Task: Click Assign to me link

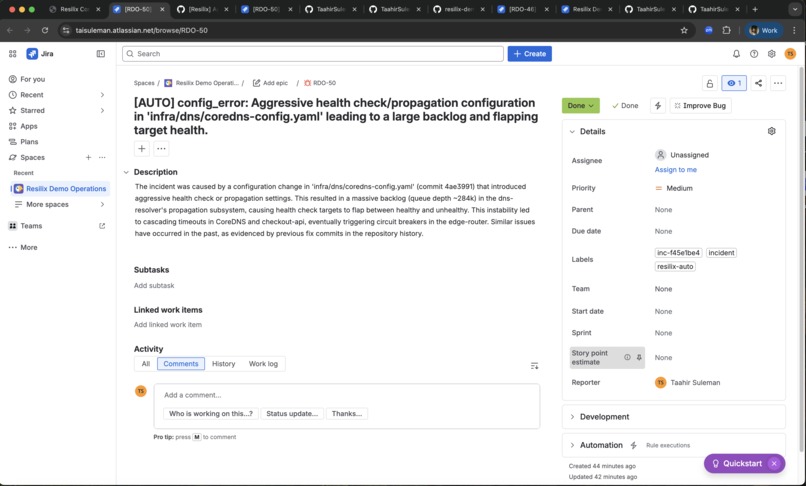Action: pyautogui.click(x=675, y=170)
